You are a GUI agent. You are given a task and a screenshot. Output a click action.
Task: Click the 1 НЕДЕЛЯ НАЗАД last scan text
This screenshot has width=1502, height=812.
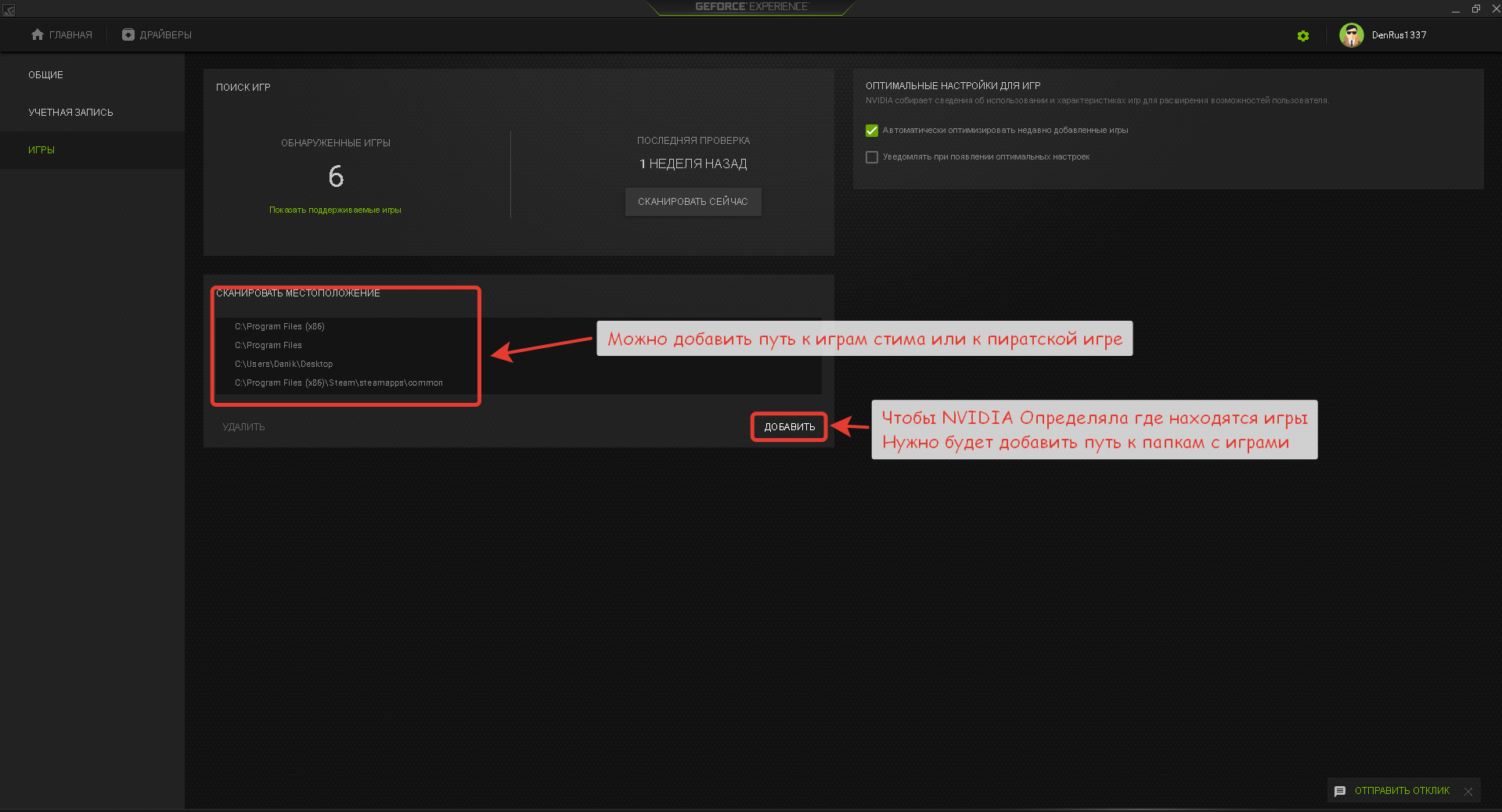pos(693,164)
